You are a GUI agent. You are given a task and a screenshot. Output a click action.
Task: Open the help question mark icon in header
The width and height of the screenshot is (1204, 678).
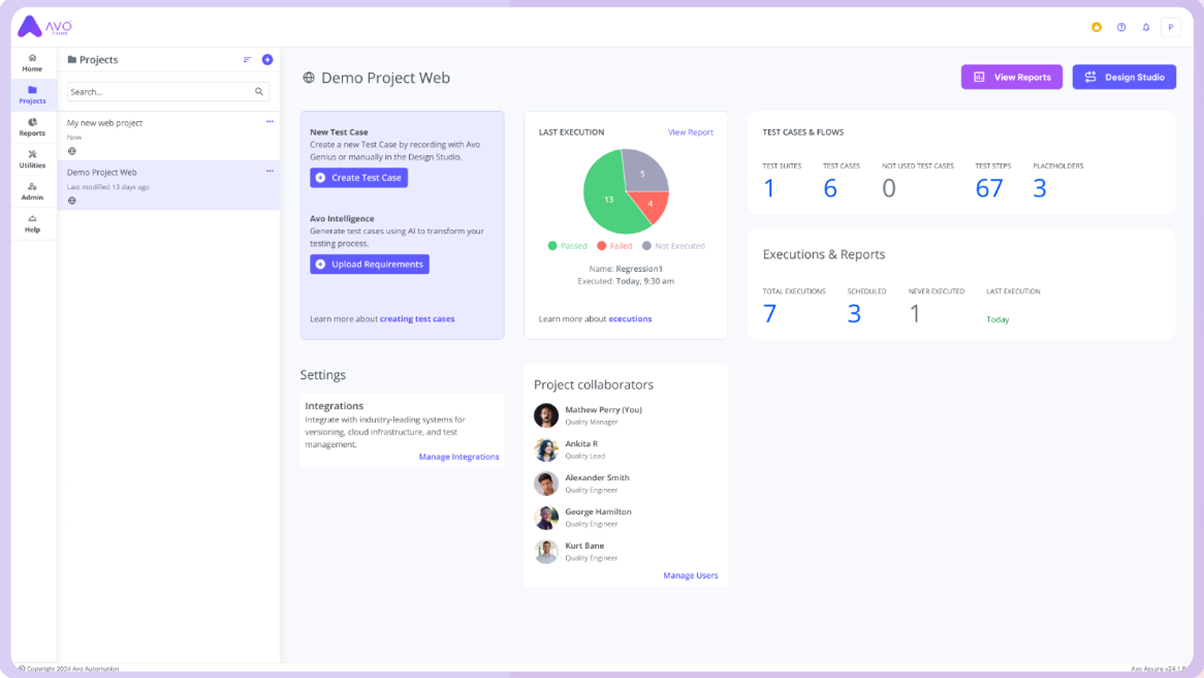pos(1121,28)
